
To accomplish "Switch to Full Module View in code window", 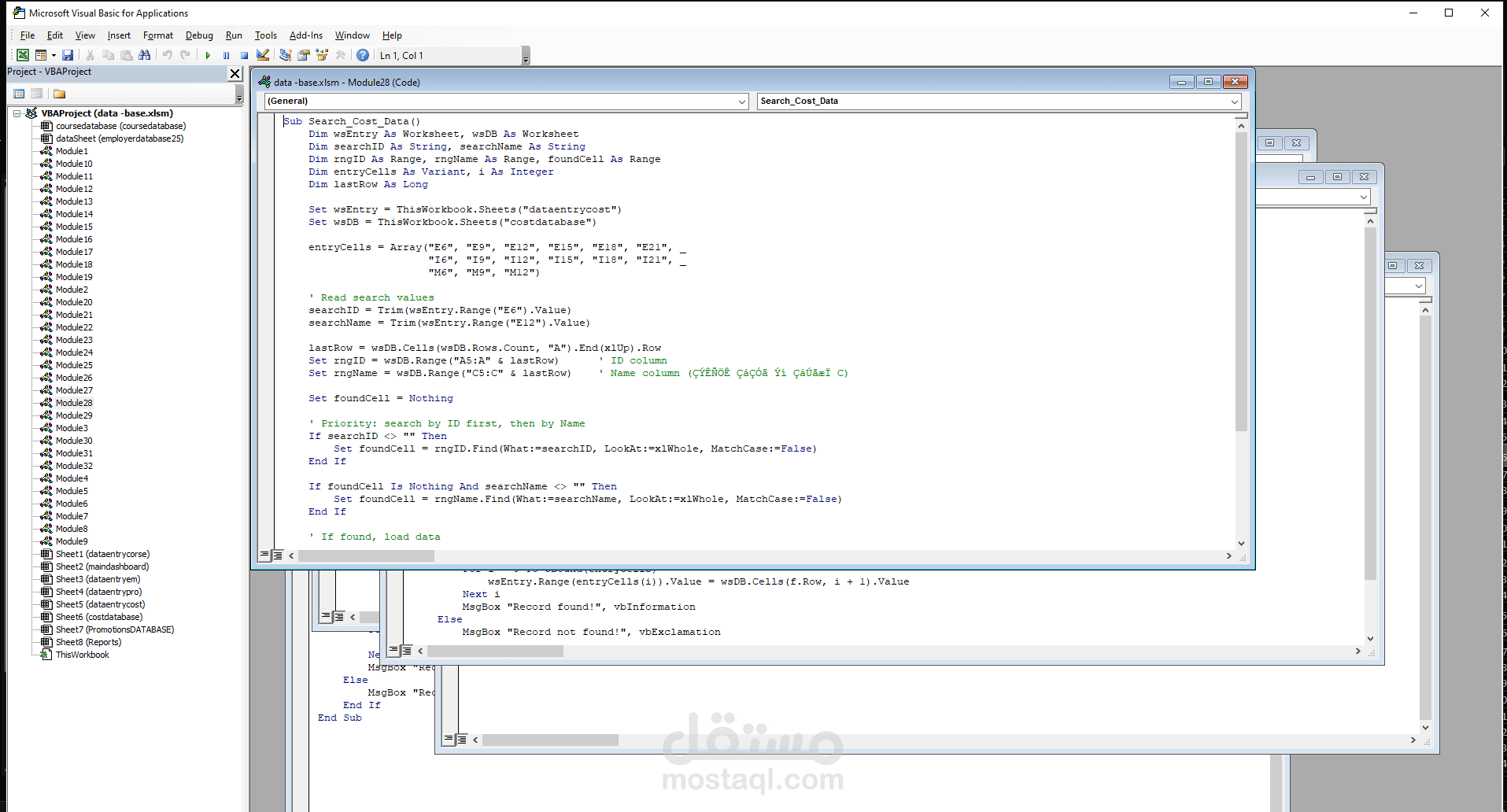I will 278,555.
